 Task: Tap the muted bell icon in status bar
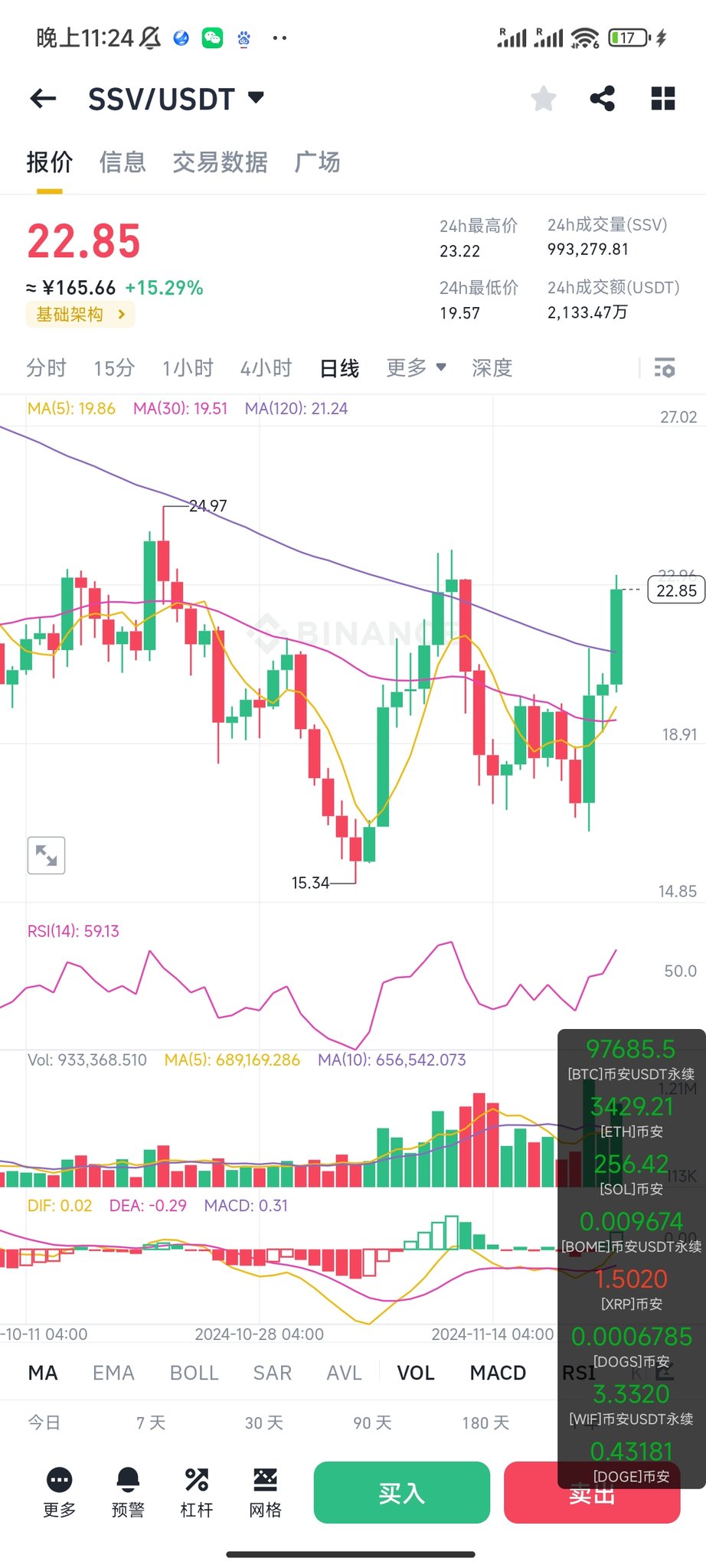point(151,38)
